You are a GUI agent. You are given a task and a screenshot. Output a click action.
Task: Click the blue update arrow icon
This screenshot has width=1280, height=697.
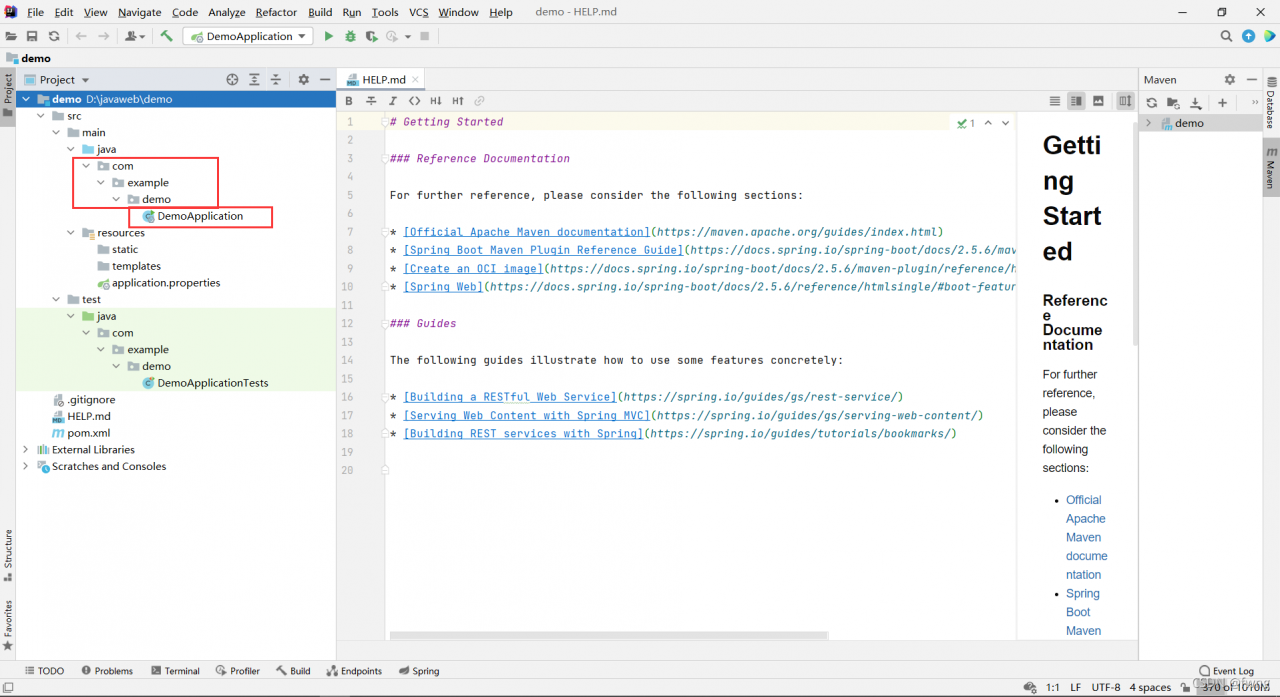pyautogui.click(x=1248, y=36)
